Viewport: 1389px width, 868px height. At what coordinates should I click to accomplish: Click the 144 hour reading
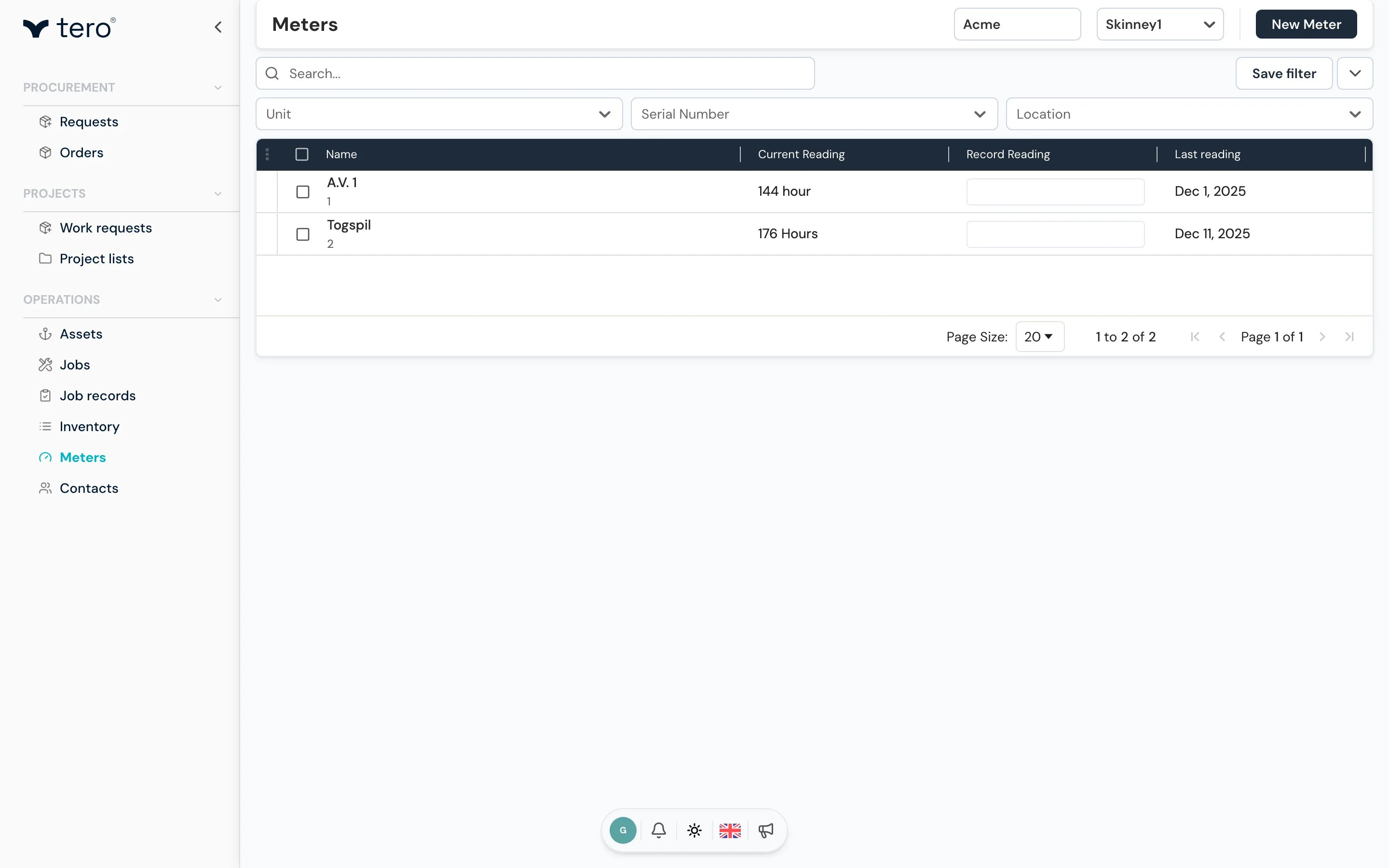click(x=784, y=191)
